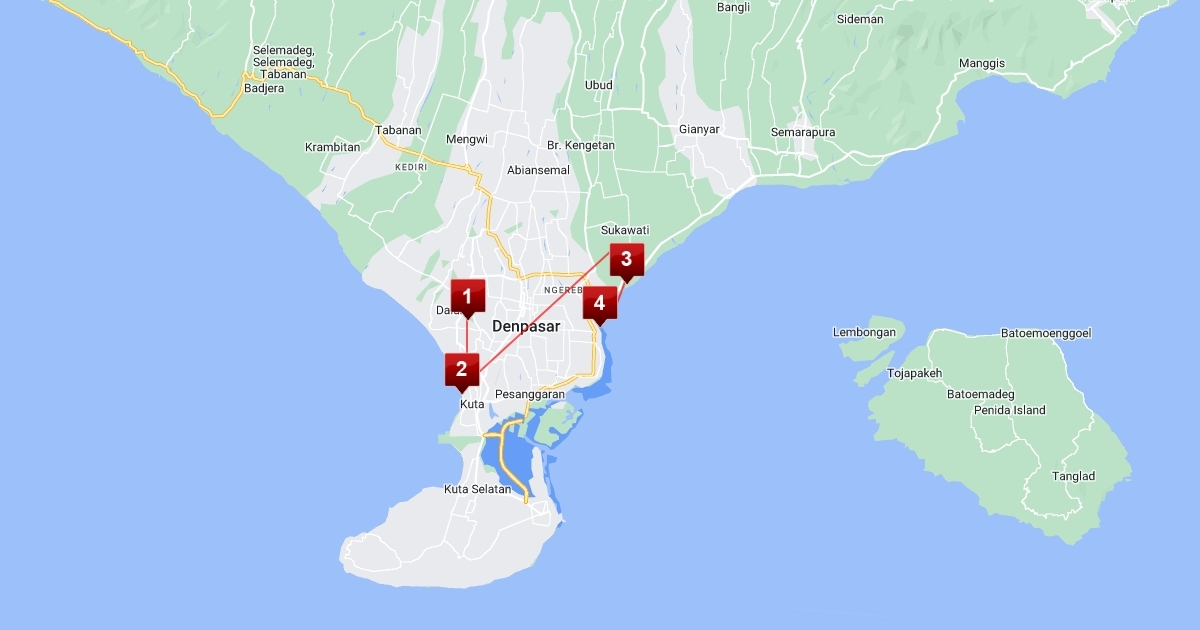Select the Penida Island label

1009,410
